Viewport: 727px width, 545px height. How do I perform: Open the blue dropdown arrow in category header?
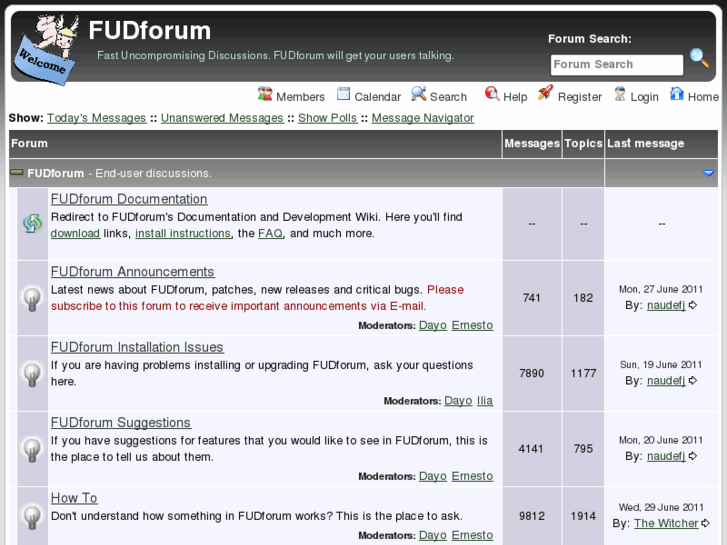click(x=708, y=173)
